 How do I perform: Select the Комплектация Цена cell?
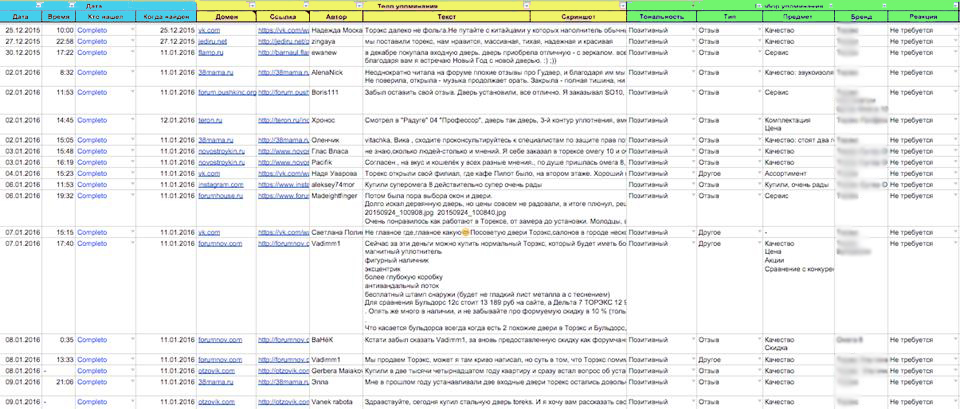[x=798, y=124]
